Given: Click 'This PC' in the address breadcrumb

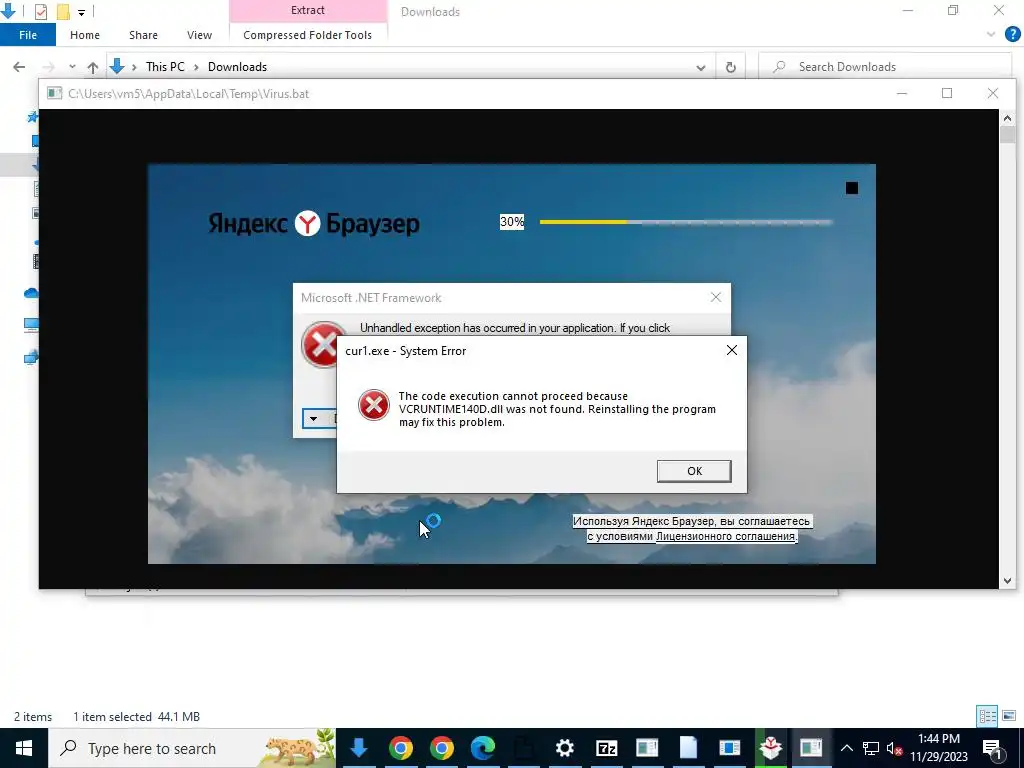Looking at the screenshot, I should [x=165, y=67].
